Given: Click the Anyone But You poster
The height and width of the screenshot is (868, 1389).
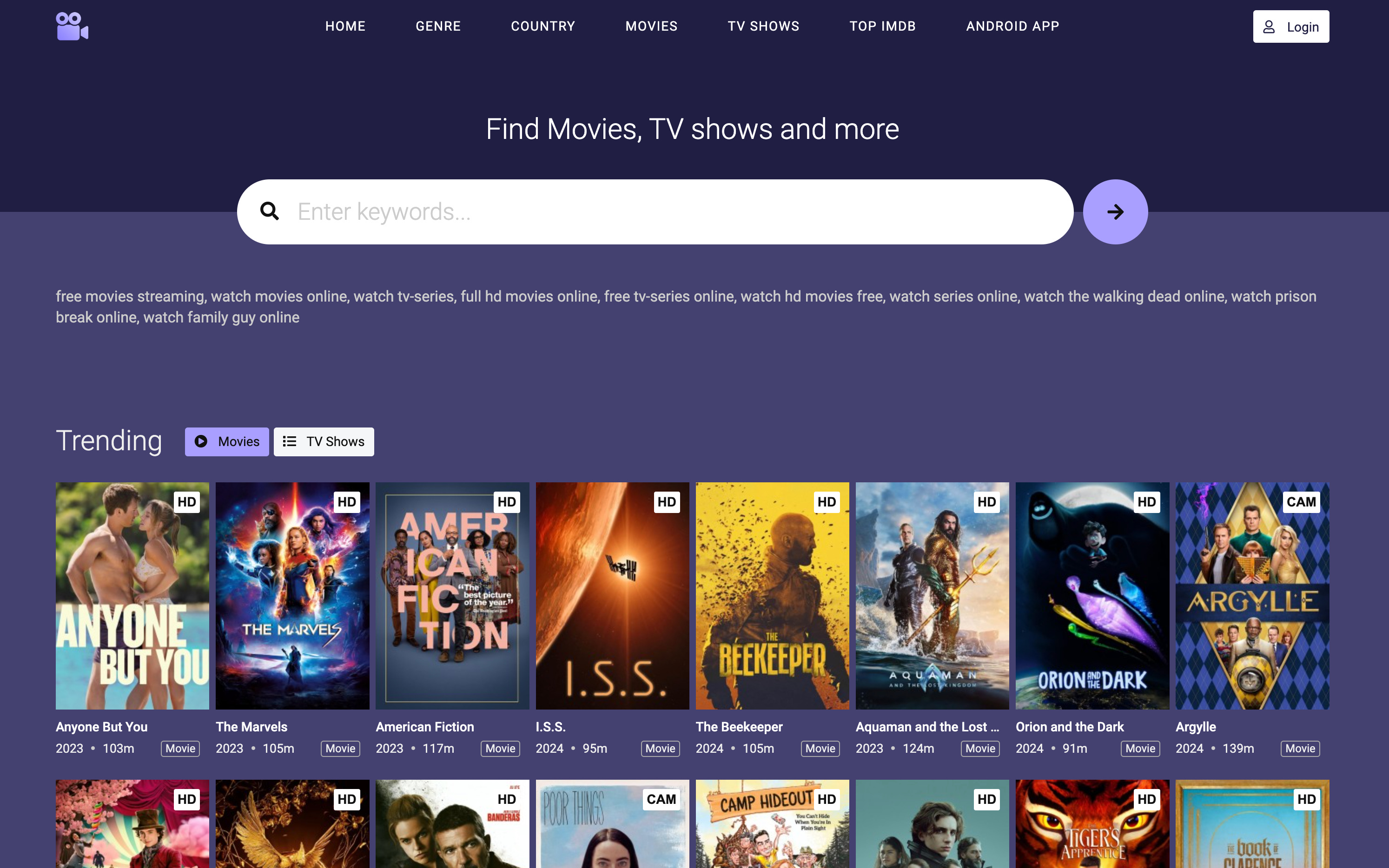Looking at the screenshot, I should (x=132, y=596).
